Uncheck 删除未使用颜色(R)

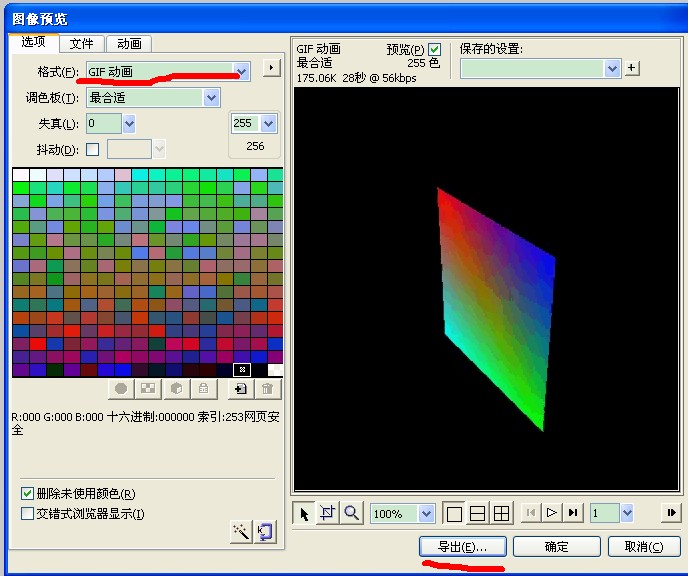click(x=27, y=494)
